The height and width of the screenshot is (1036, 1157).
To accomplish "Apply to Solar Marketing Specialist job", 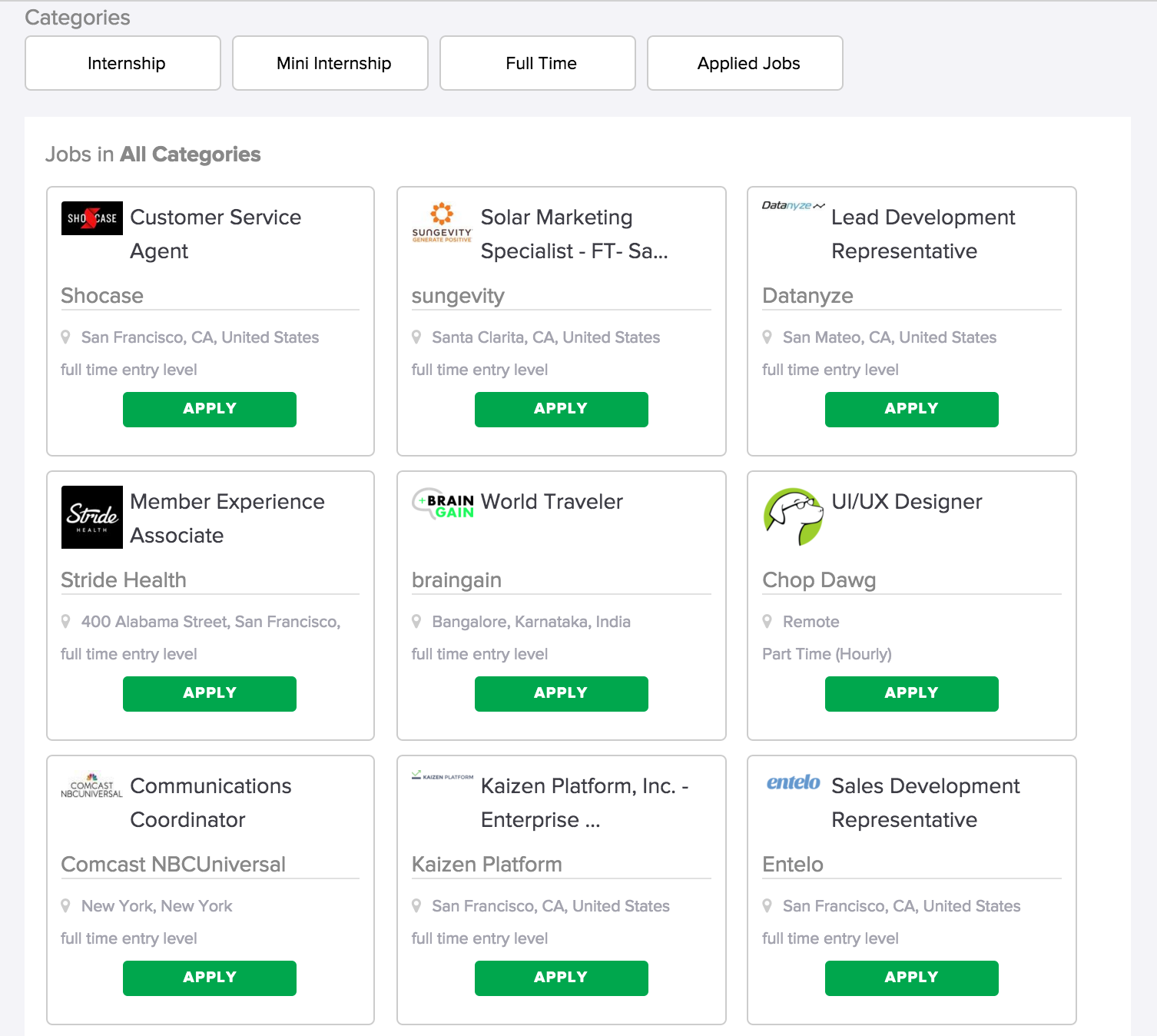I will pyautogui.click(x=561, y=410).
